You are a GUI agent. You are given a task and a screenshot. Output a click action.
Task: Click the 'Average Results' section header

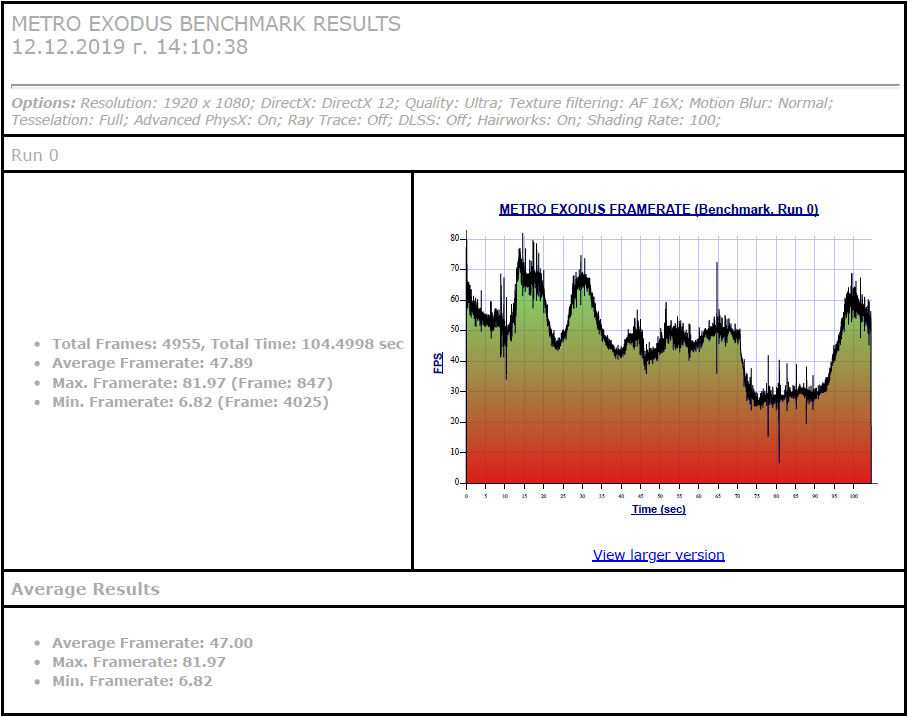click(85, 589)
